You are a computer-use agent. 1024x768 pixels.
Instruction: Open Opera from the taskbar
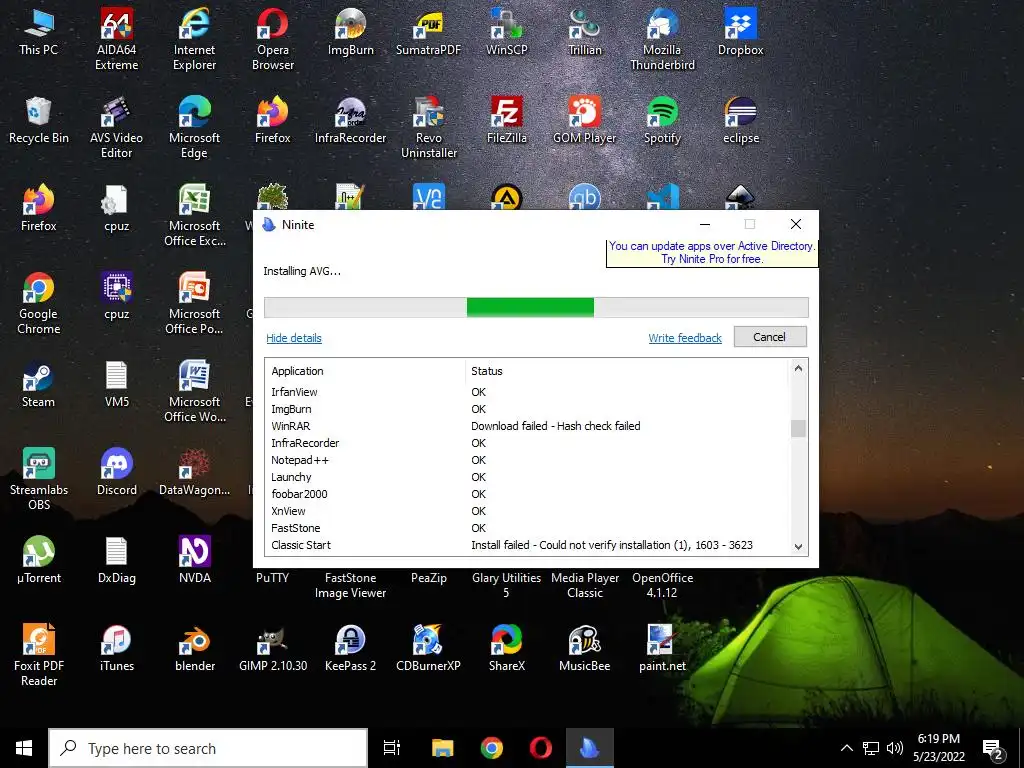(540, 748)
